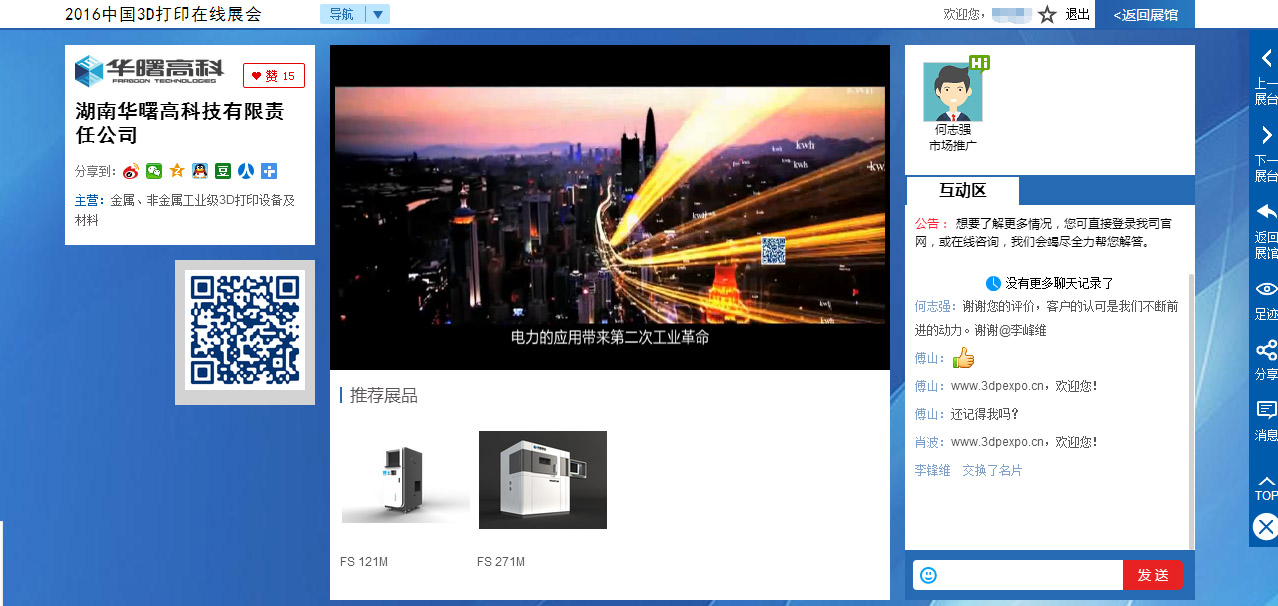This screenshot has width=1278, height=606.
Task: Like the company with 赞 button
Action: coord(273,76)
